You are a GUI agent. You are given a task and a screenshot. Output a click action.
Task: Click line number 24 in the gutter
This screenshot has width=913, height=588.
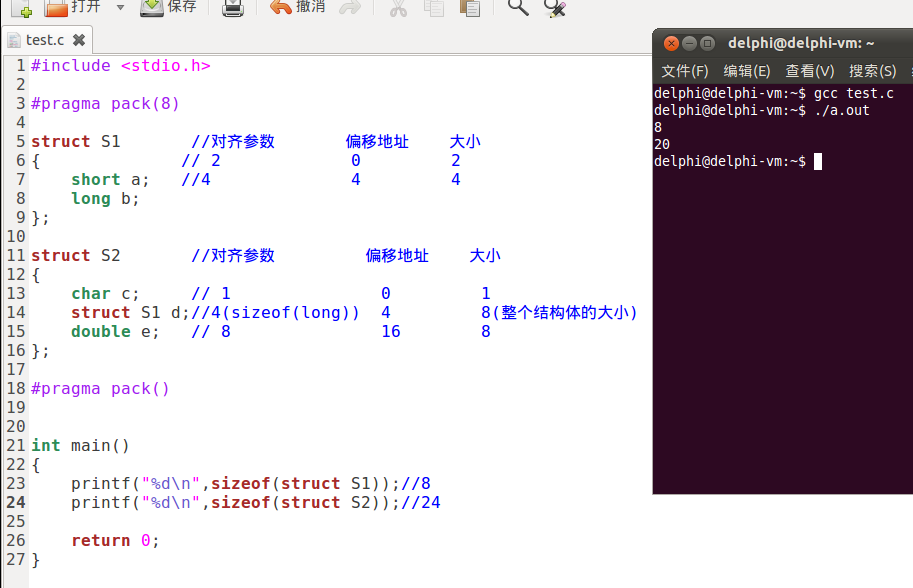pyautogui.click(x=16, y=502)
